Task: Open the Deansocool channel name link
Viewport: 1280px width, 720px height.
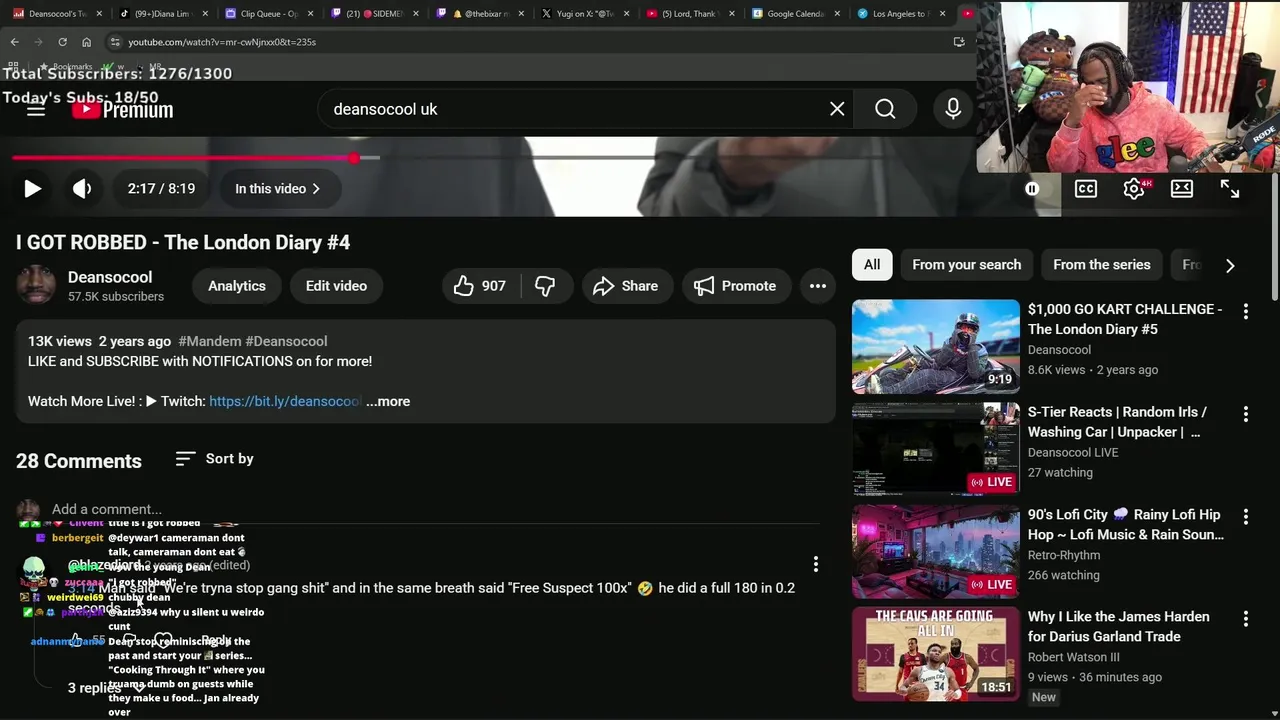Action: pos(110,277)
